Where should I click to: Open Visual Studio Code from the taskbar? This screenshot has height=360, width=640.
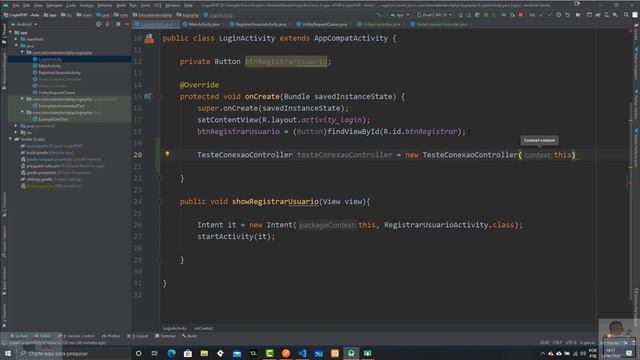point(302,353)
